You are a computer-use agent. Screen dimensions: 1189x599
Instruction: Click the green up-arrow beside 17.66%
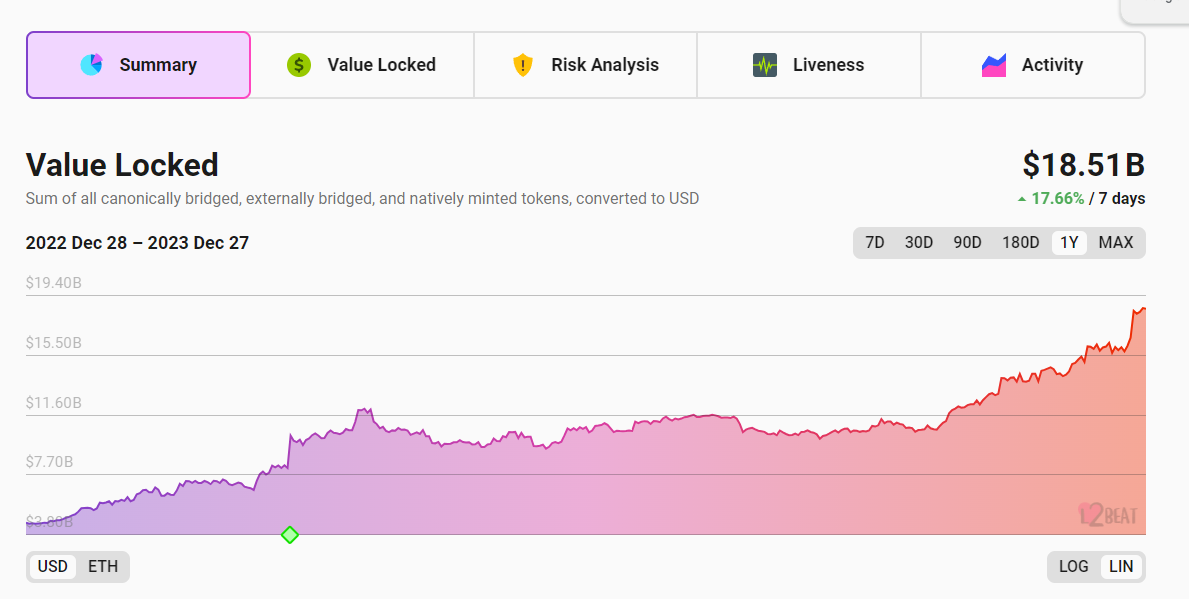[x=1025, y=198]
